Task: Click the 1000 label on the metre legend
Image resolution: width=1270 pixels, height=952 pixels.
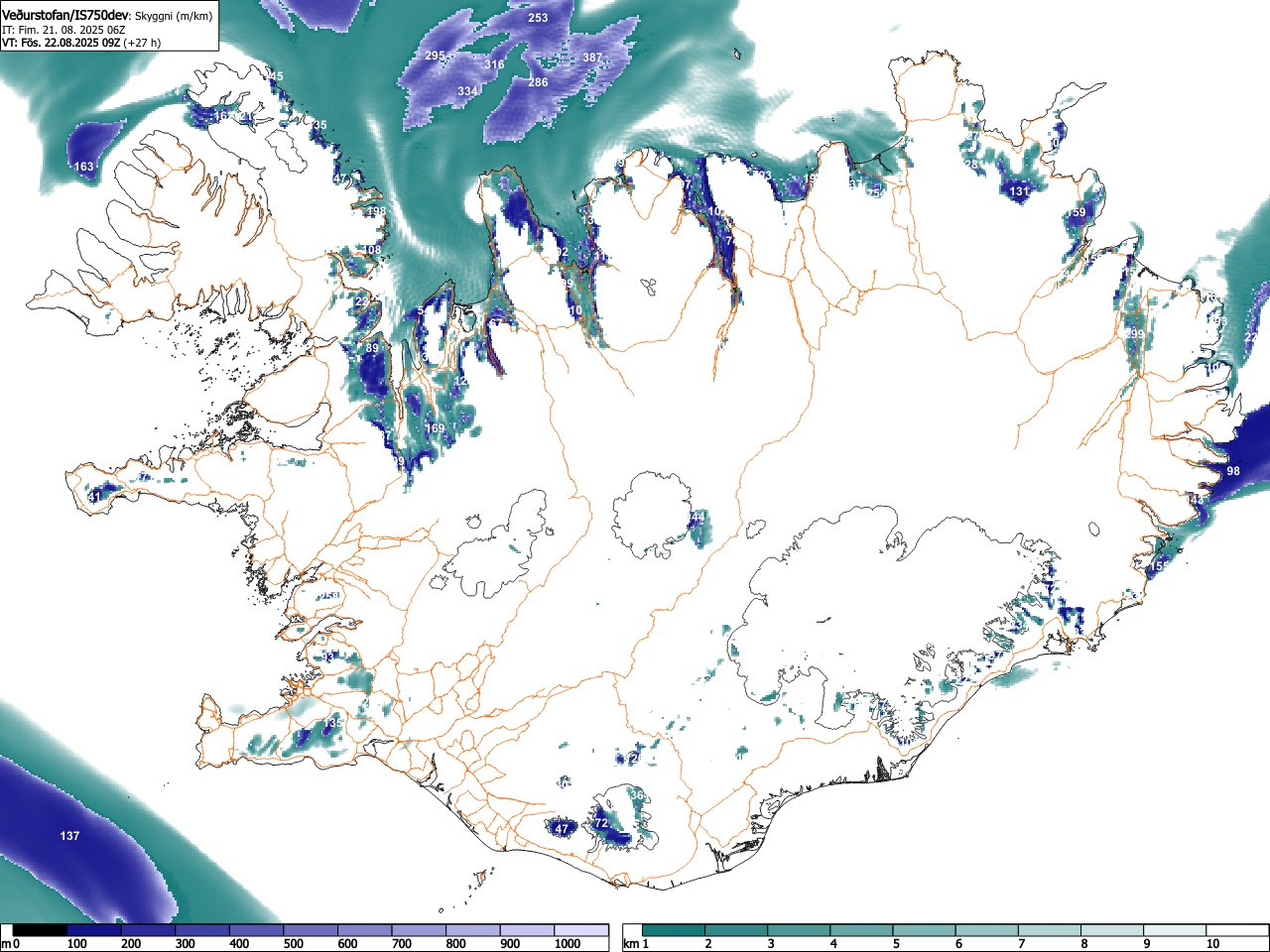Action: pos(568,944)
